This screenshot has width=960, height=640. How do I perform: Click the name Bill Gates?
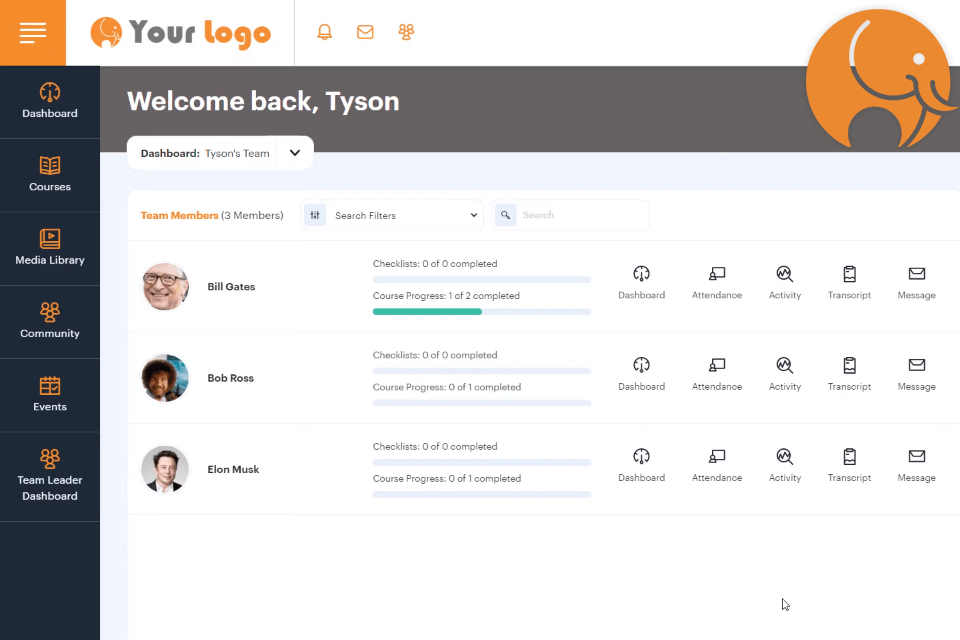231,287
